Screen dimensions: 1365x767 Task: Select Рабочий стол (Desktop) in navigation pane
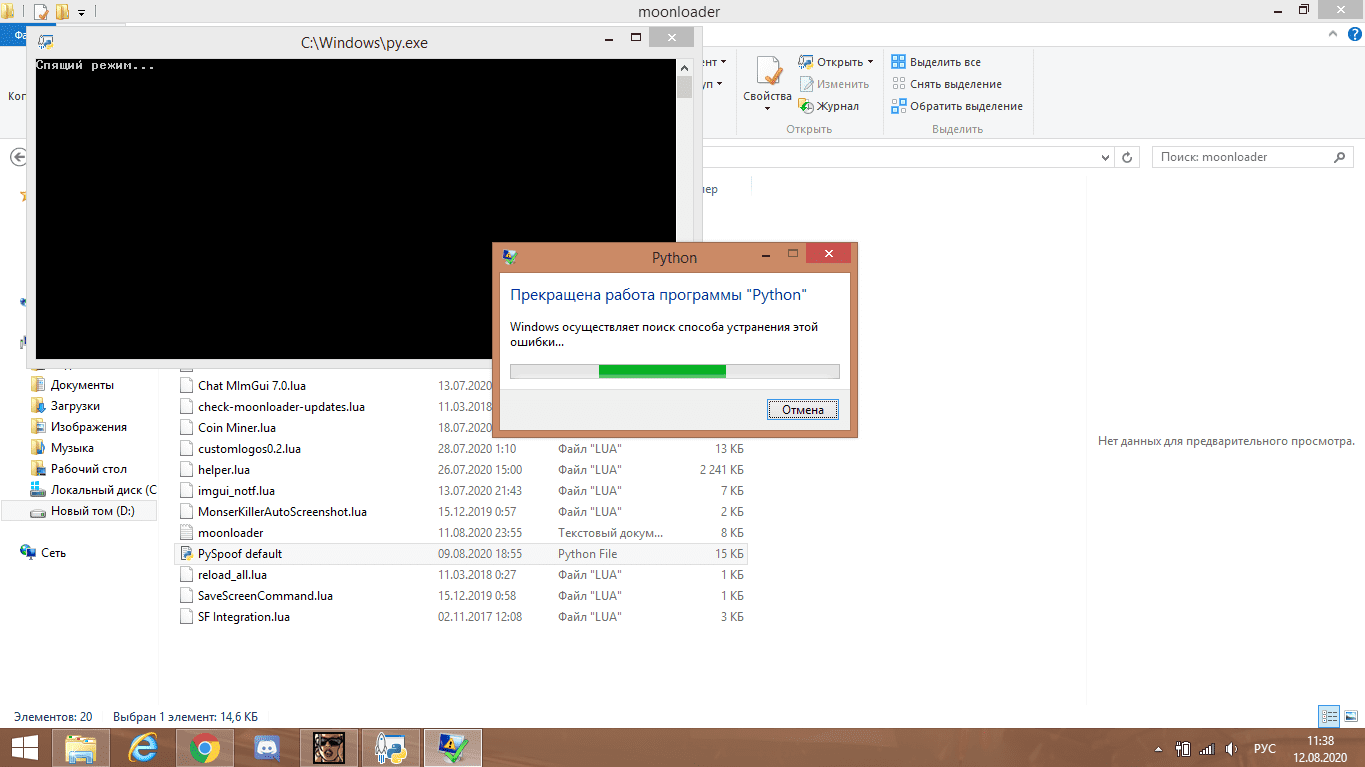point(89,469)
